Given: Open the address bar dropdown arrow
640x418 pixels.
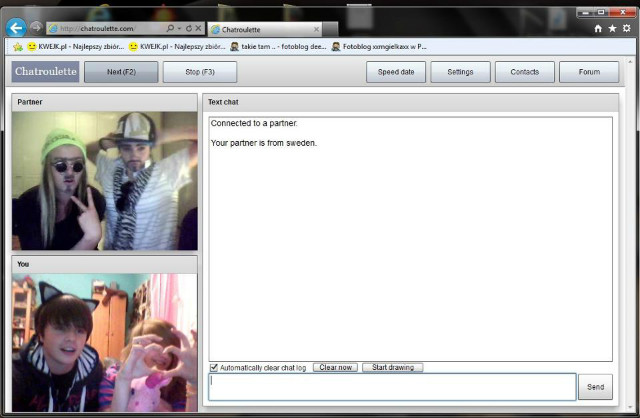Looking at the screenshot, I should 179,29.
